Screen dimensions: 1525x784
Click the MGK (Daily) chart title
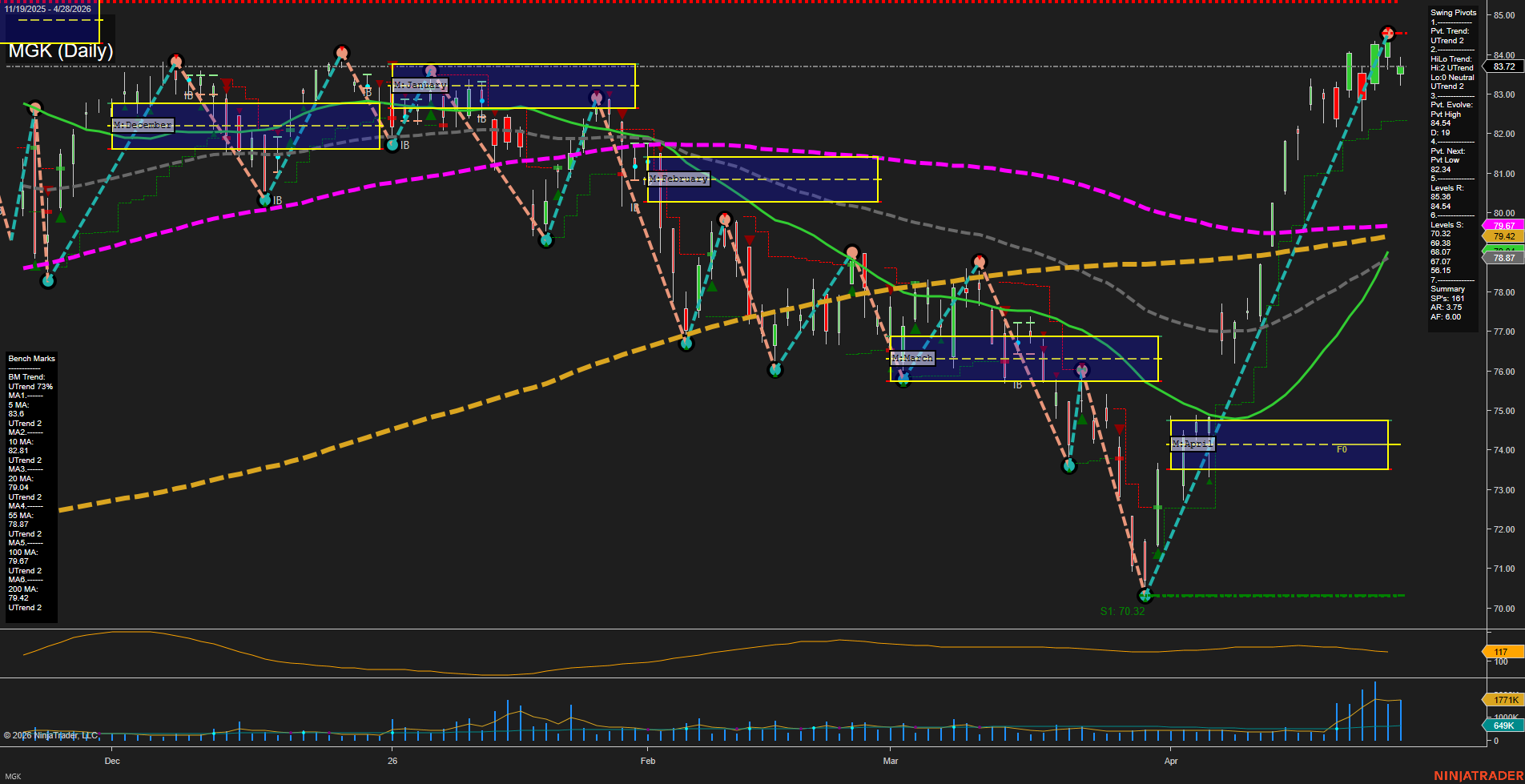61,51
